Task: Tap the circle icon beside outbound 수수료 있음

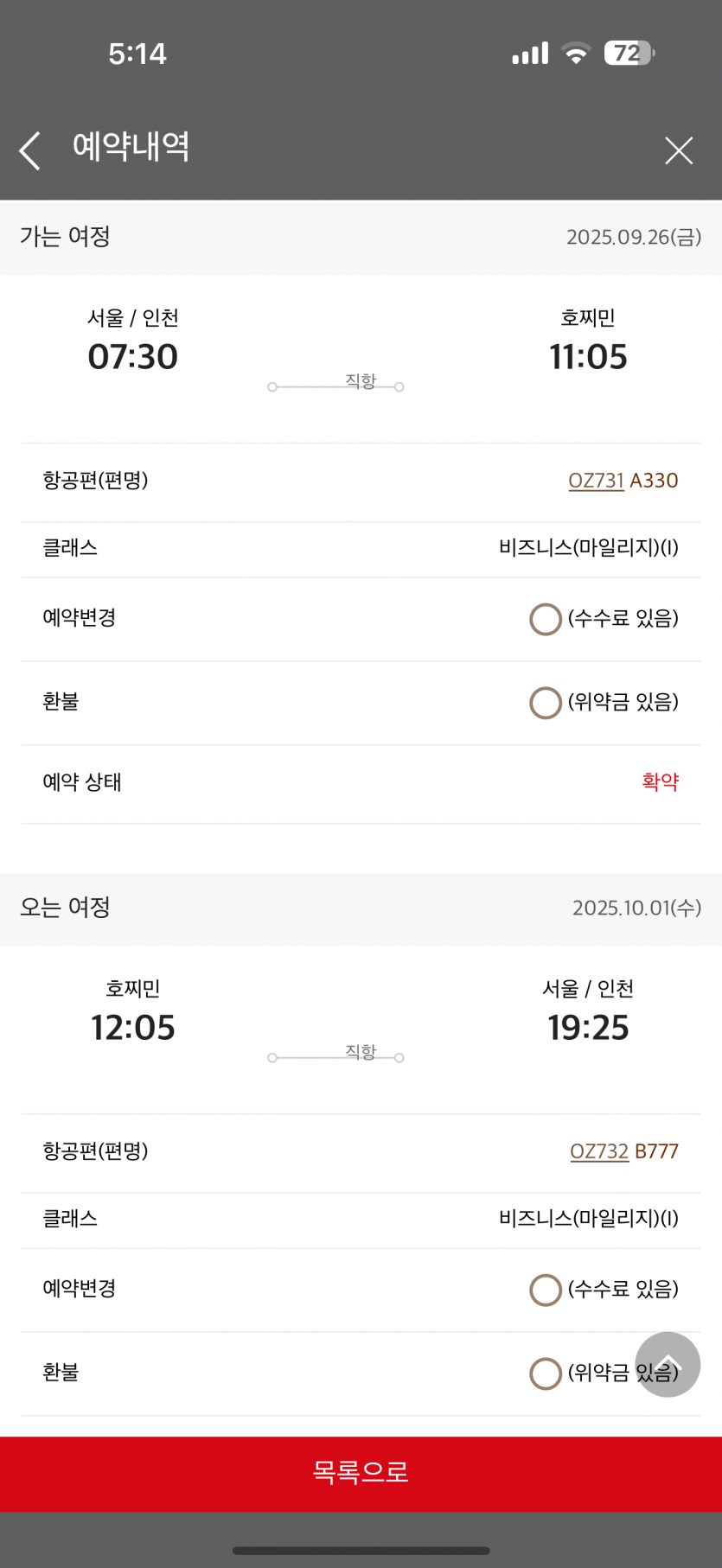Action: (x=546, y=619)
